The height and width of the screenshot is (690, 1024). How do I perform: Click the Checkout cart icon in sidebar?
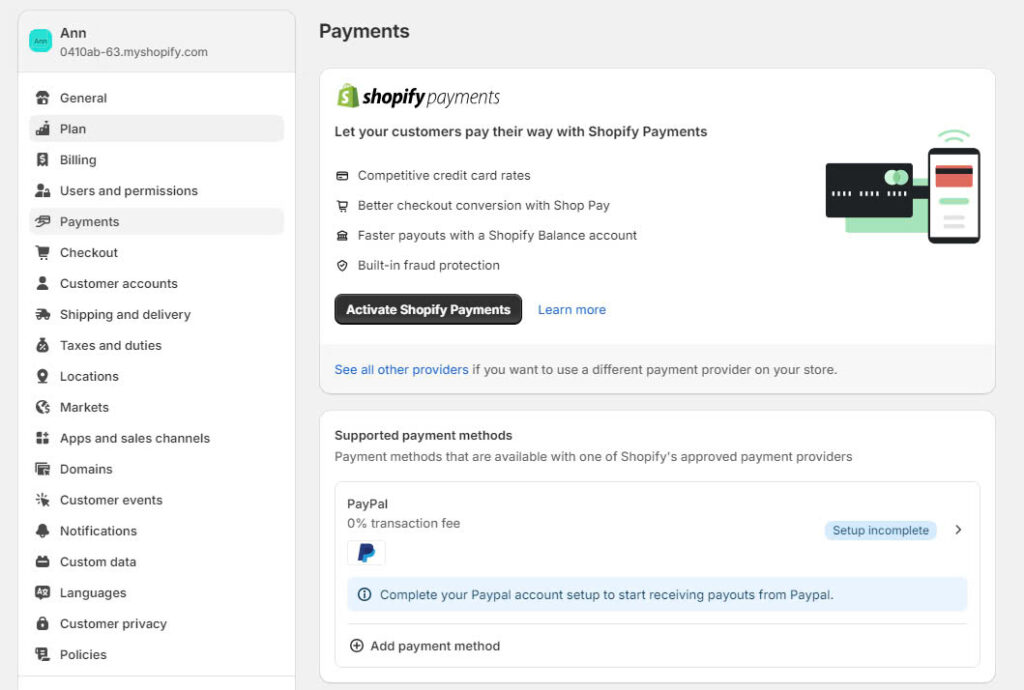tap(42, 253)
